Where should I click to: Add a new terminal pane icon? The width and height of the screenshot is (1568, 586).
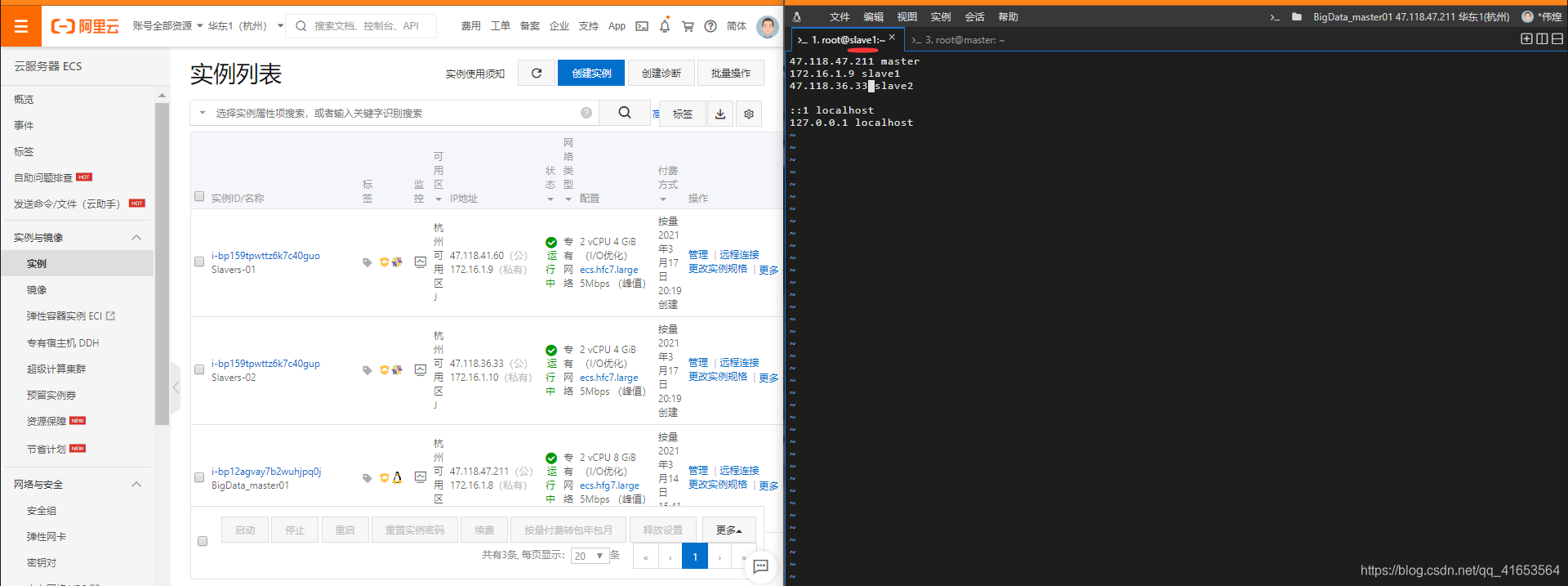[1526, 38]
